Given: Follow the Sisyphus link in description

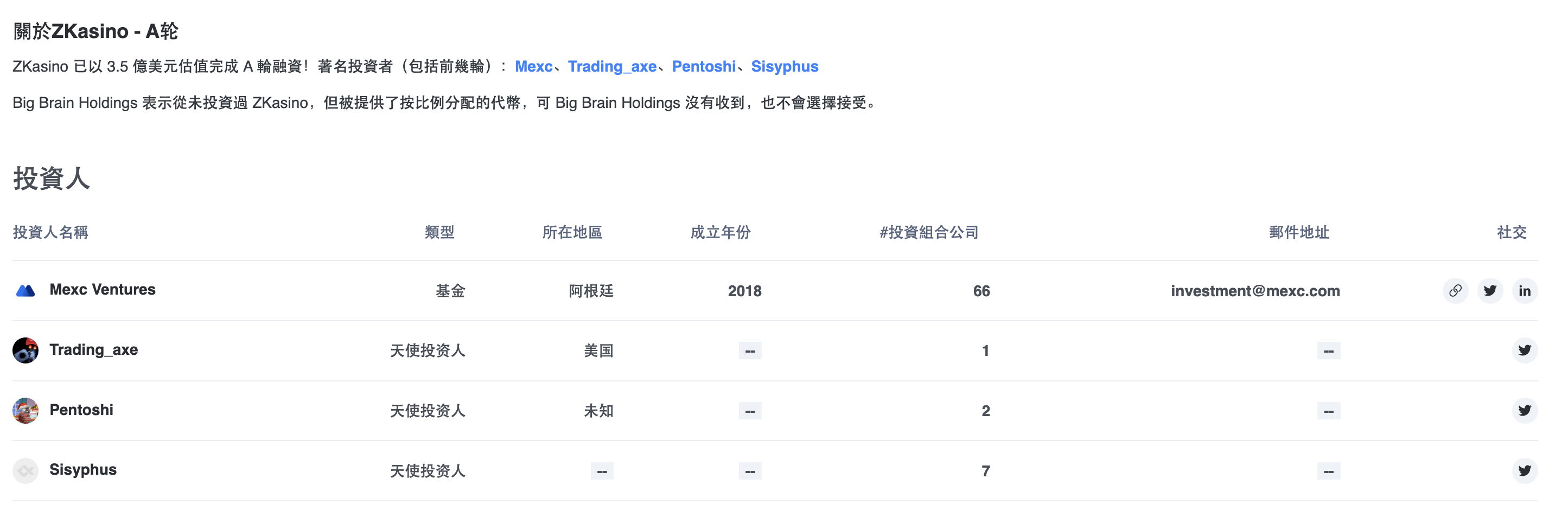Looking at the screenshot, I should click(784, 66).
